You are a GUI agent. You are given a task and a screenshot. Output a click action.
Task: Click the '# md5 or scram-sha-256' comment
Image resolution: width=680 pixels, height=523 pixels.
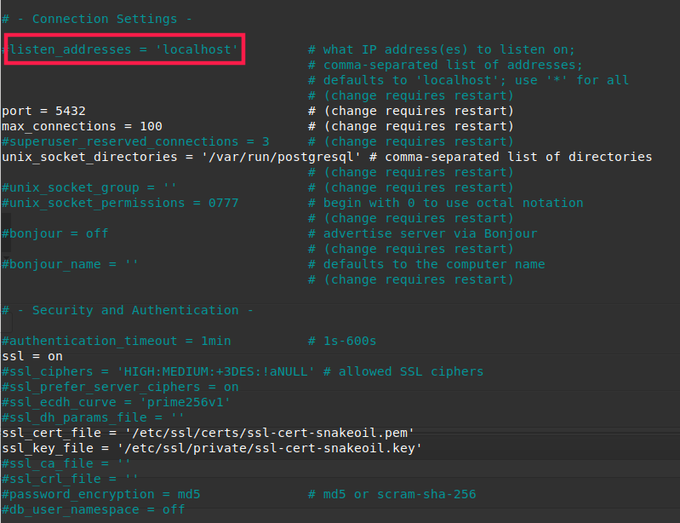click(x=392, y=494)
